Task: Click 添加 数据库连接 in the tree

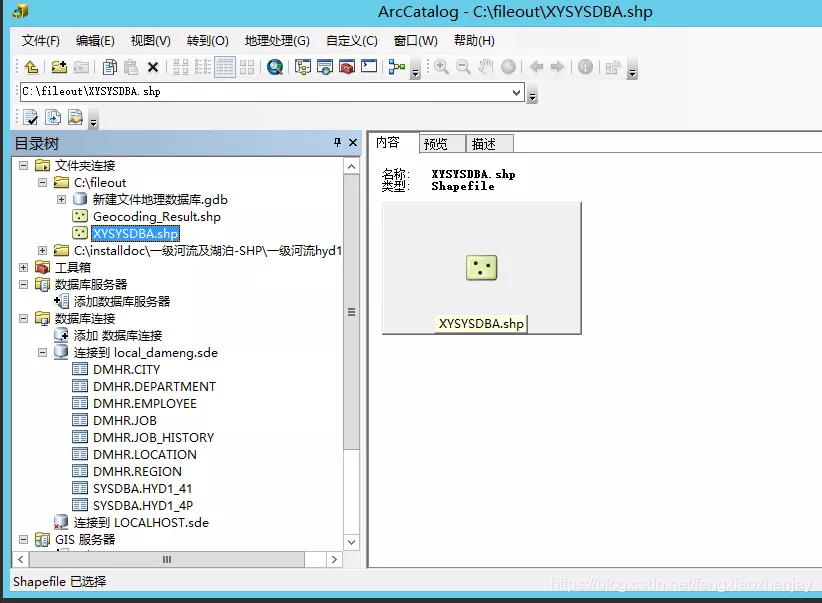Action: pyautogui.click(x=117, y=336)
